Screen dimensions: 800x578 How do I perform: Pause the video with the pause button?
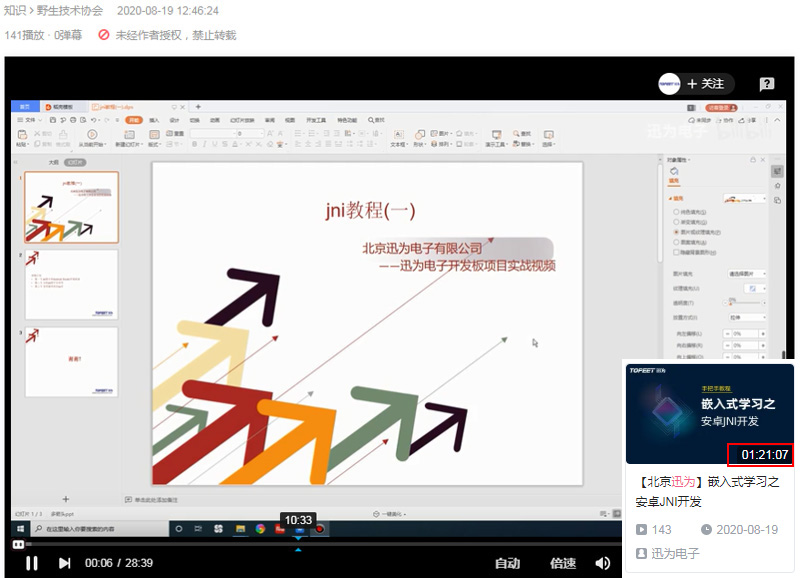coord(32,563)
